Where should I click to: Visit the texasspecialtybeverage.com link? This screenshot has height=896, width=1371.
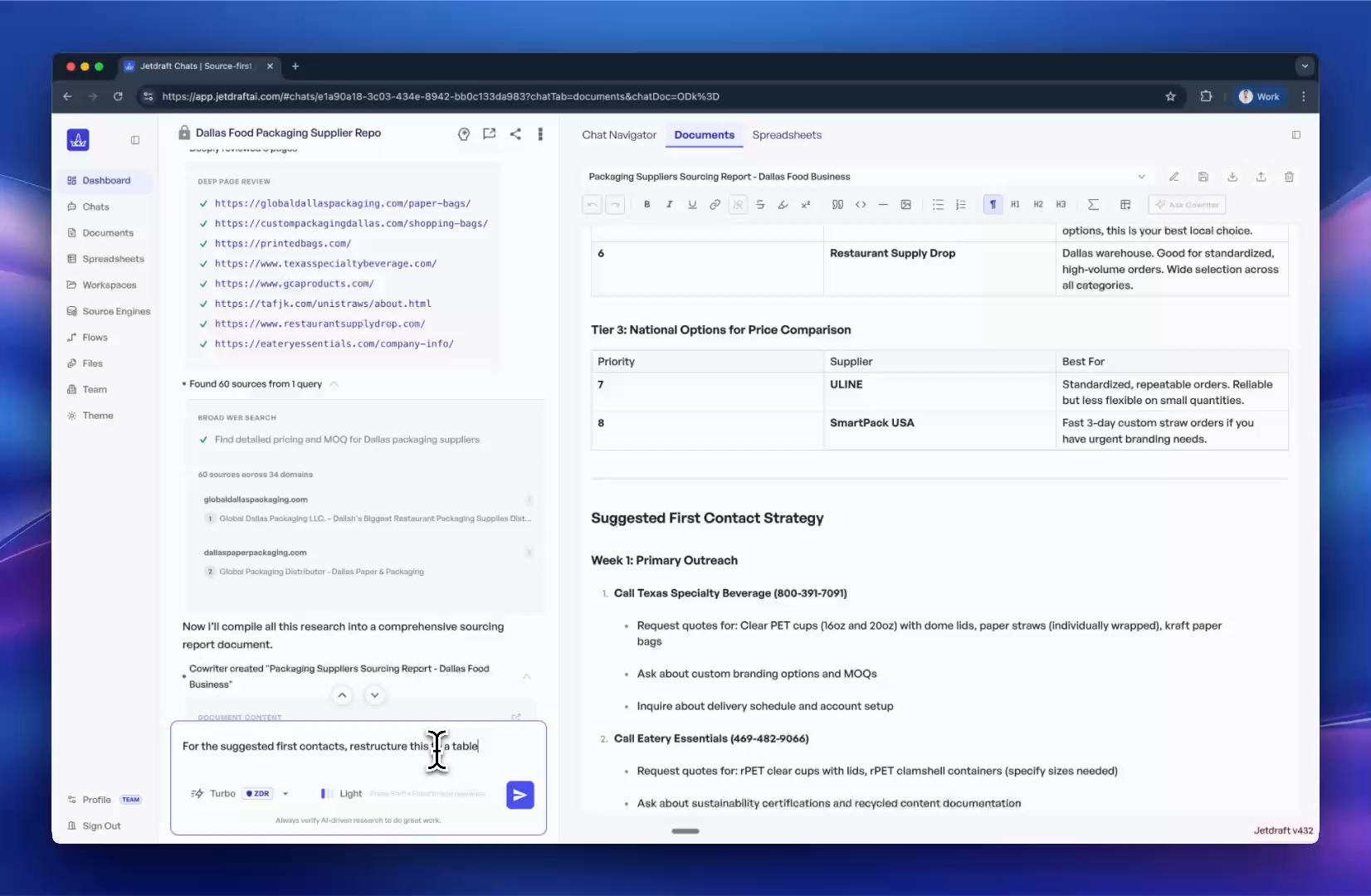point(326,263)
